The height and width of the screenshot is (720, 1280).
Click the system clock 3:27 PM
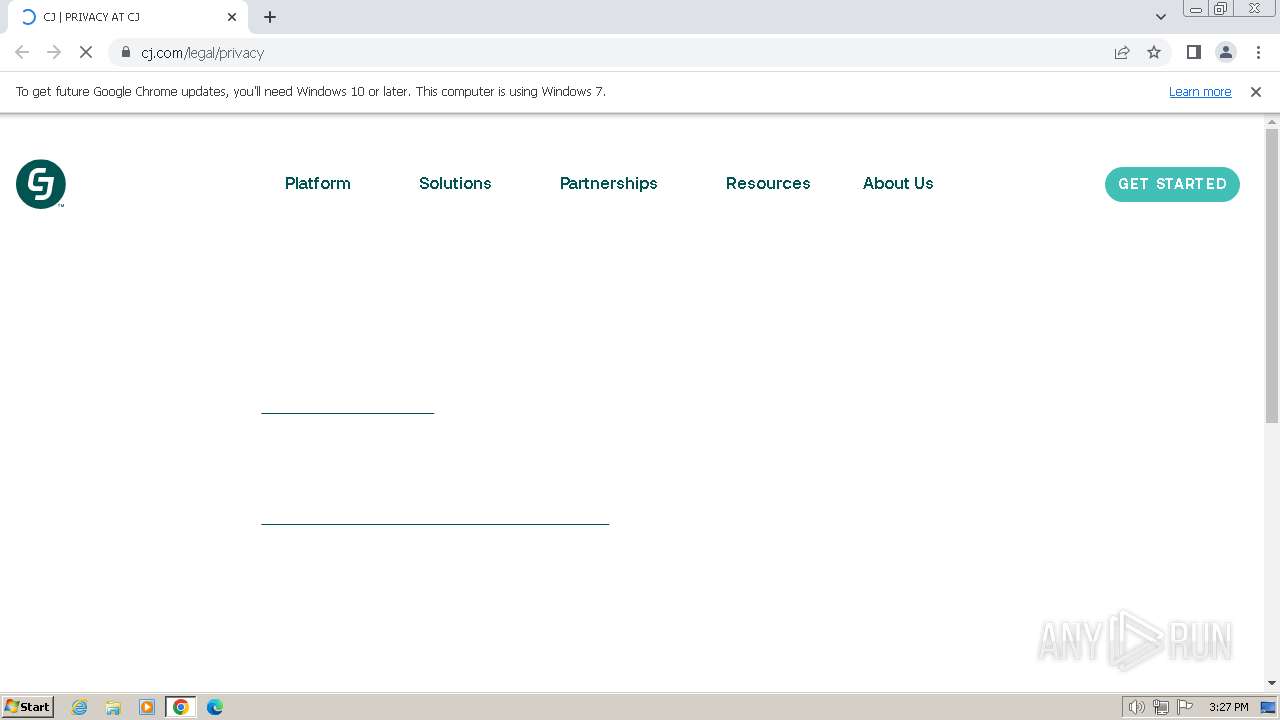click(1228, 707)
